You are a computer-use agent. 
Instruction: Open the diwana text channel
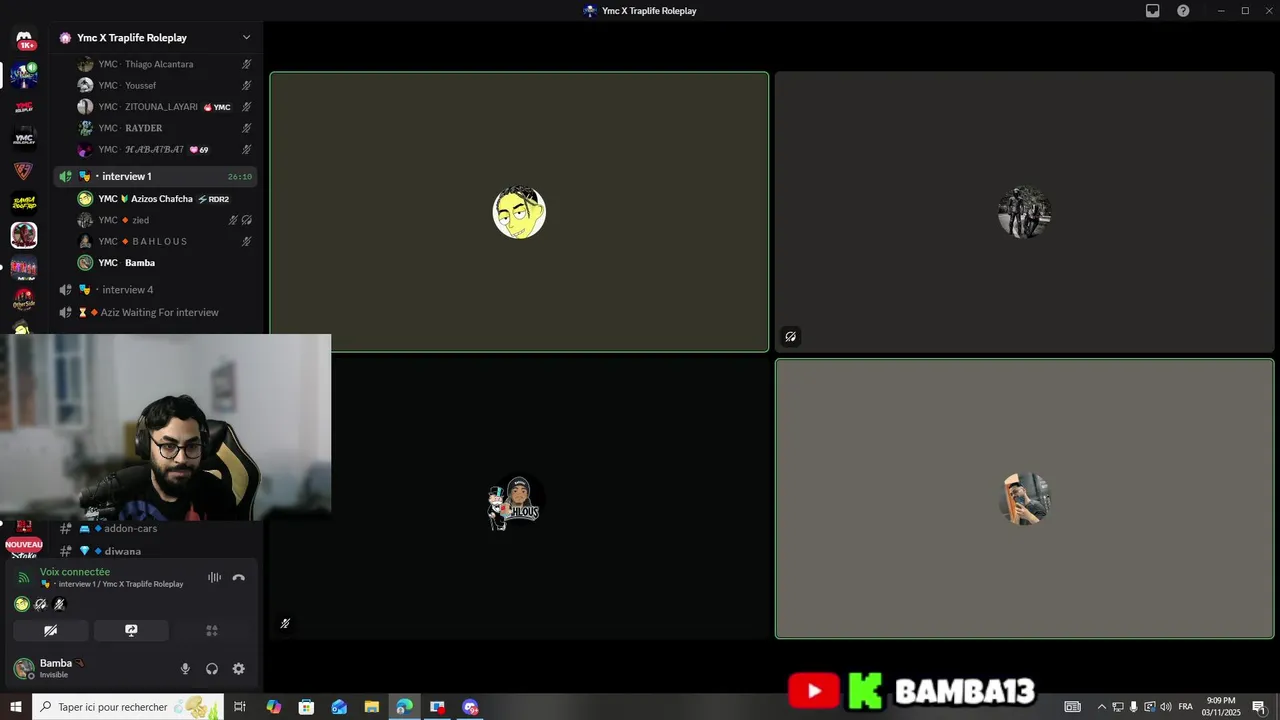(x=155, y=551)
